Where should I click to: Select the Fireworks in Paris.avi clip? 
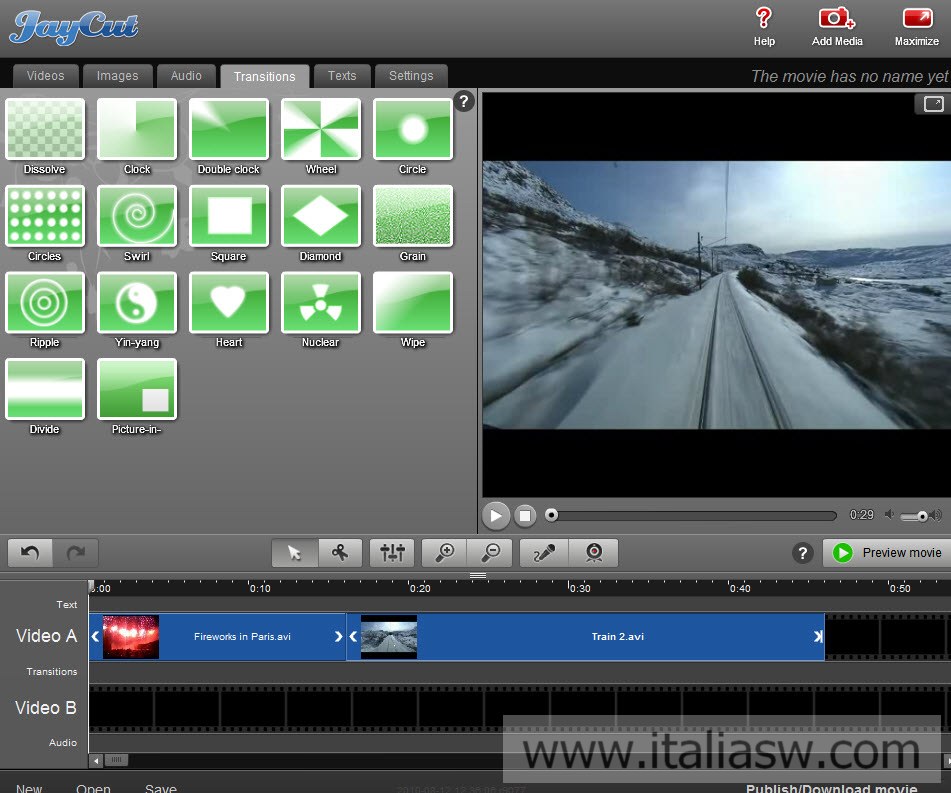[217, 636]
